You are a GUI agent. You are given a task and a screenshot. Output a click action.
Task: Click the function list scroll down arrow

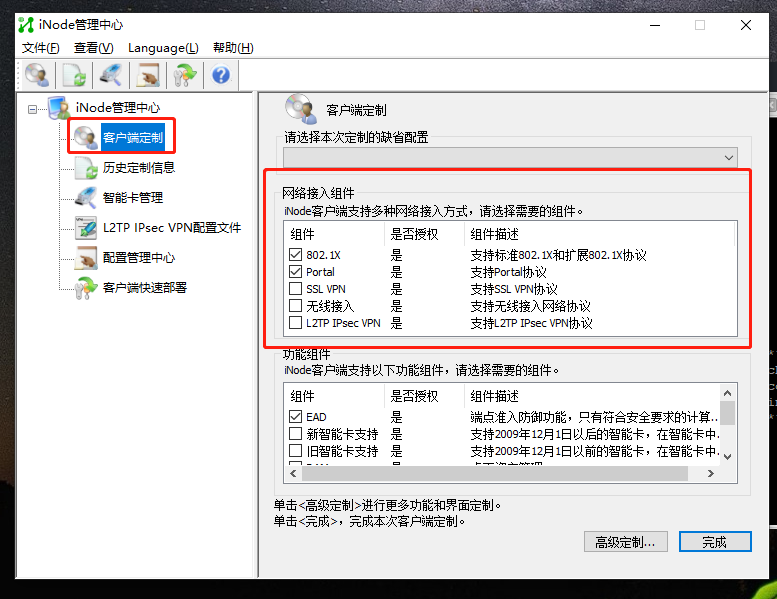click(727, 457)
